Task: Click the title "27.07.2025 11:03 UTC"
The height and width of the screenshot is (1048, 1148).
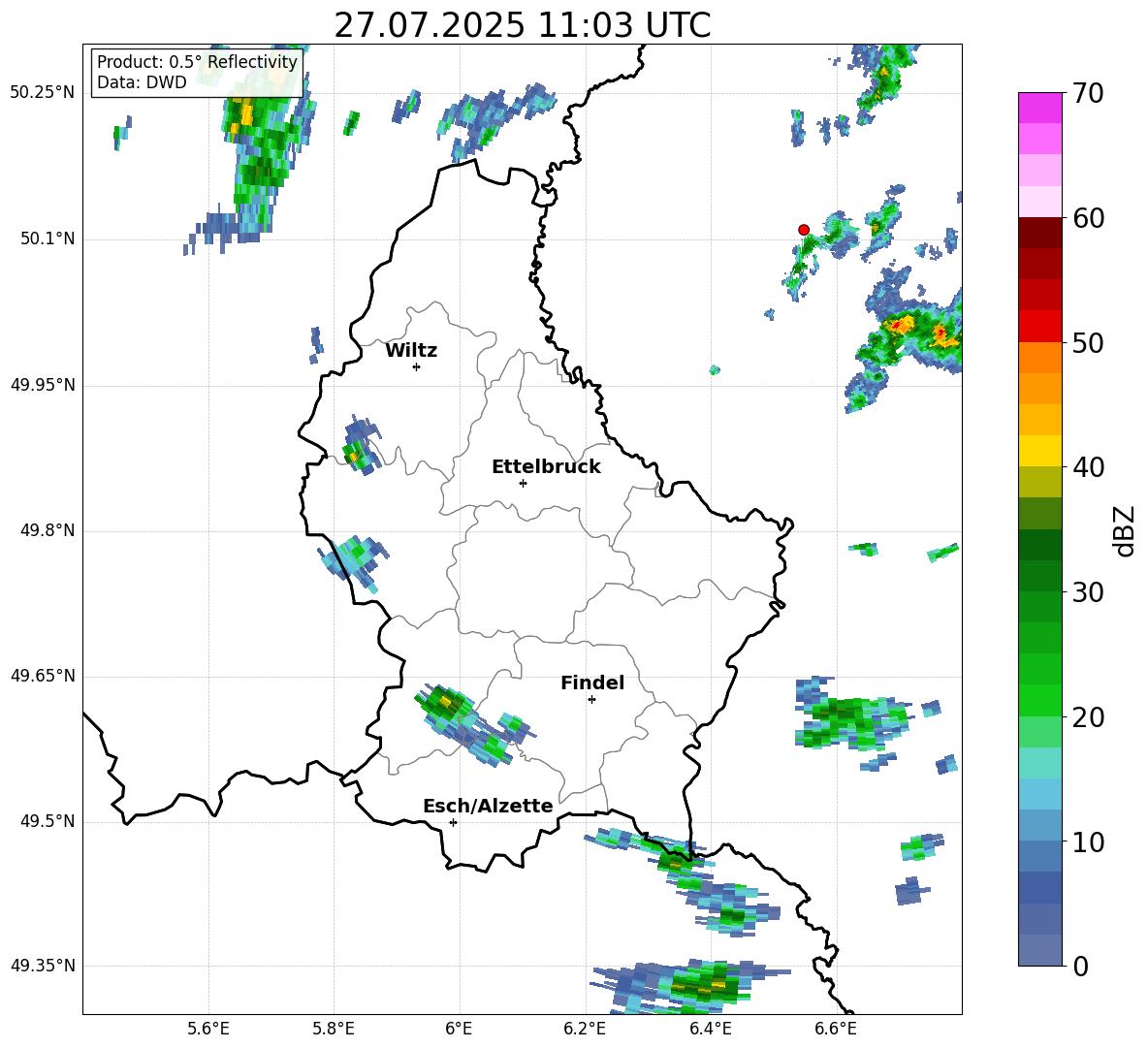Action: pos(522,25)
